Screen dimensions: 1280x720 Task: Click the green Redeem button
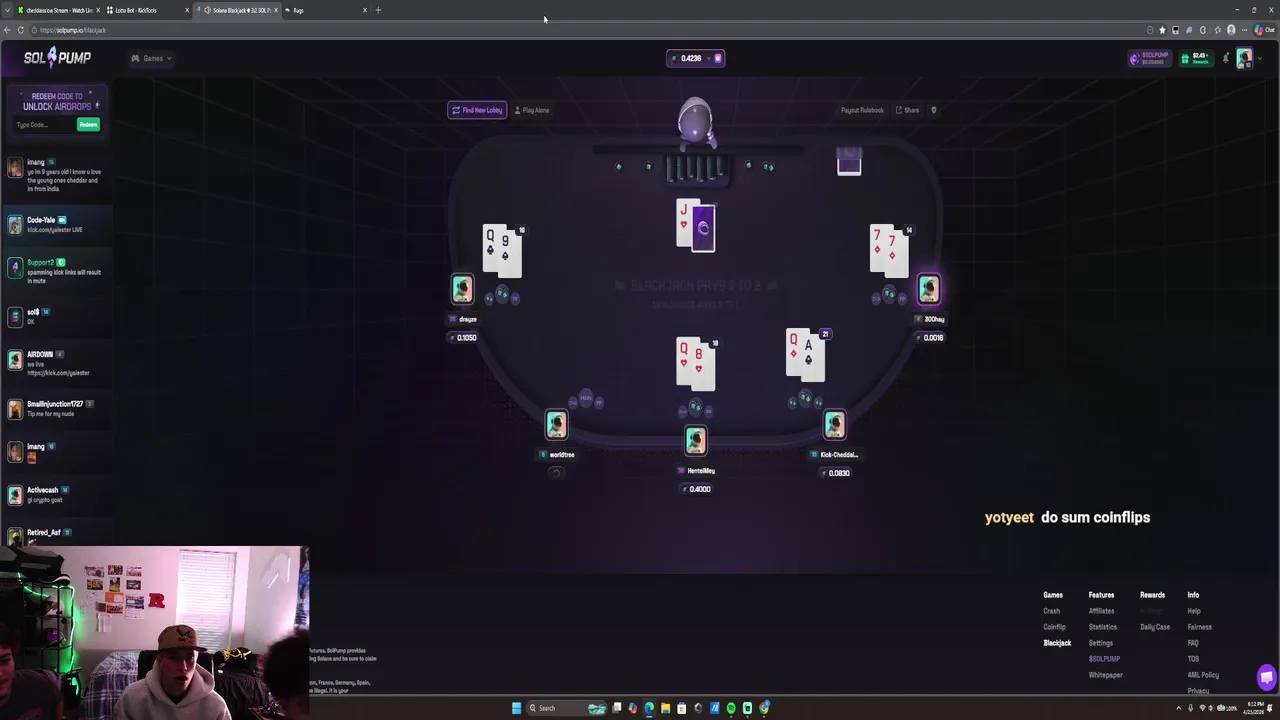pos(88,125)
